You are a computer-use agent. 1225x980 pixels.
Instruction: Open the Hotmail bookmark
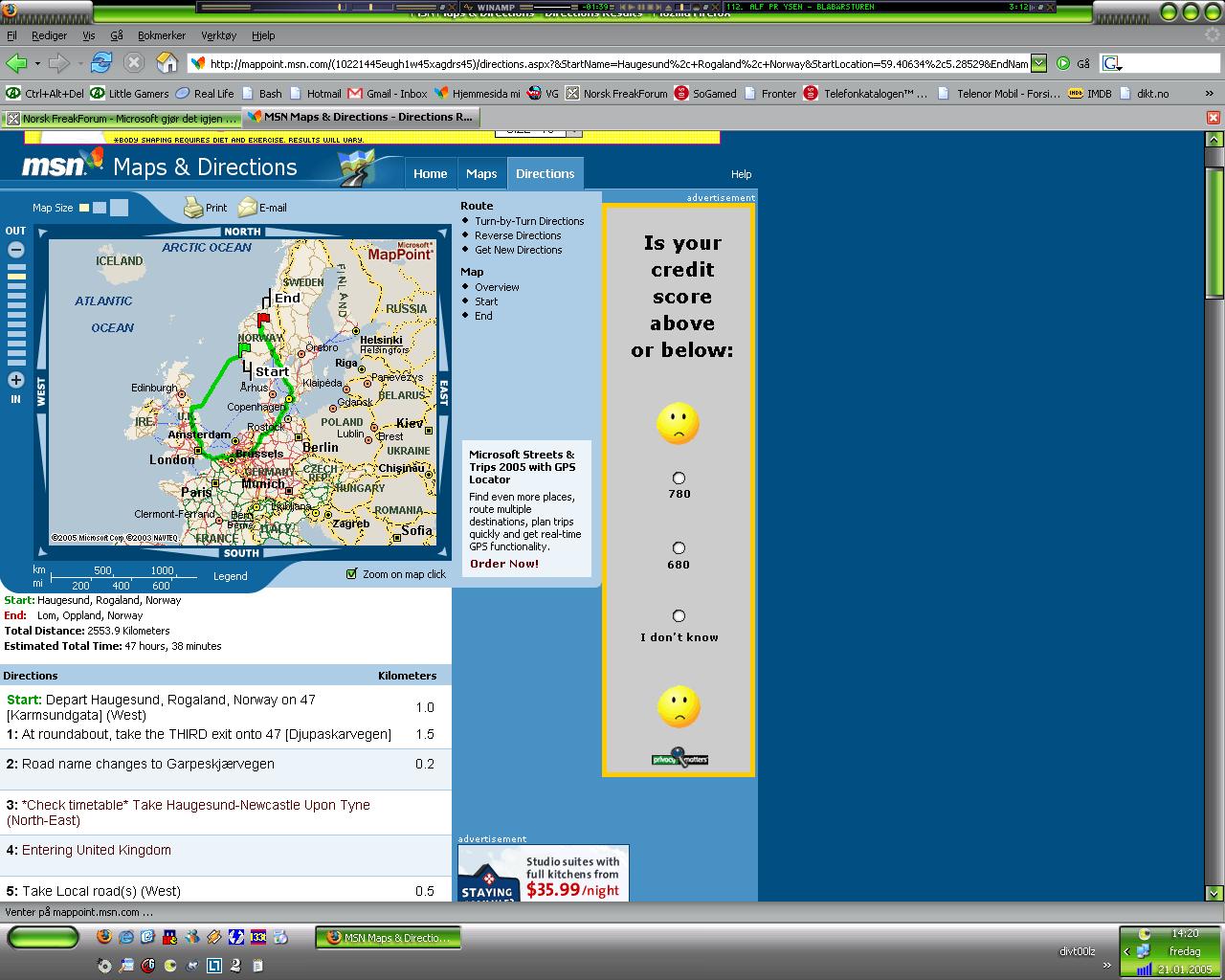click(316, 94)
